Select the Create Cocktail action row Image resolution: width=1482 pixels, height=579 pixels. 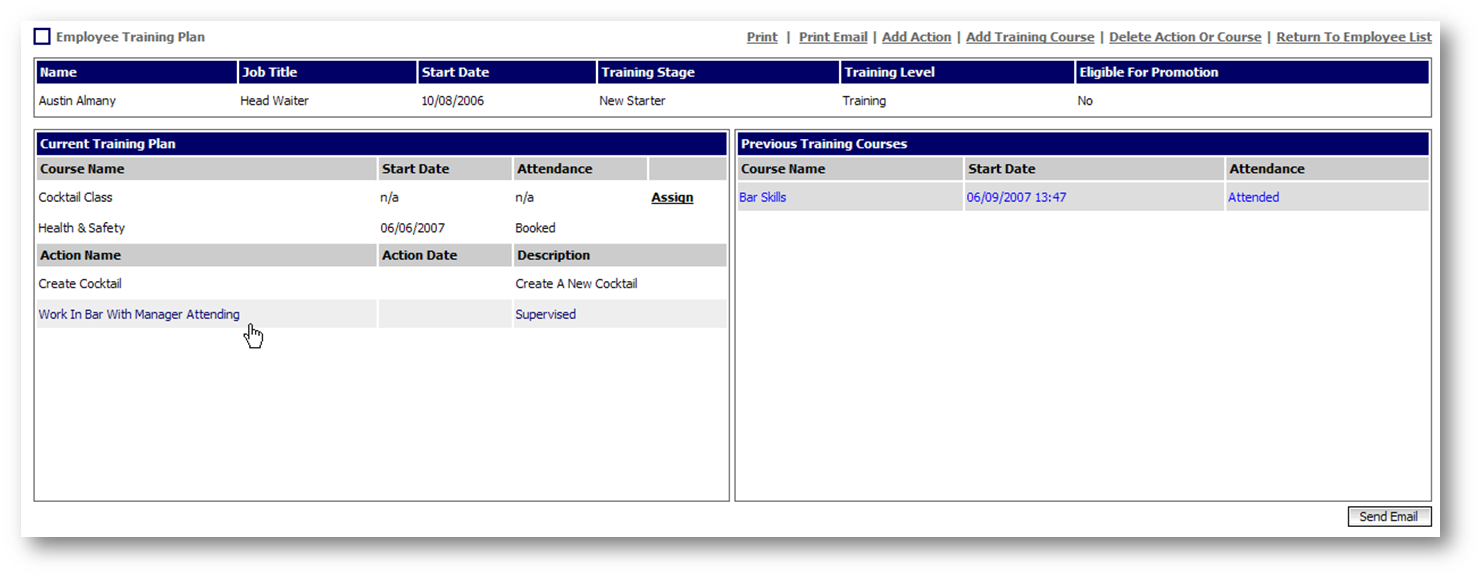(80, 284)
